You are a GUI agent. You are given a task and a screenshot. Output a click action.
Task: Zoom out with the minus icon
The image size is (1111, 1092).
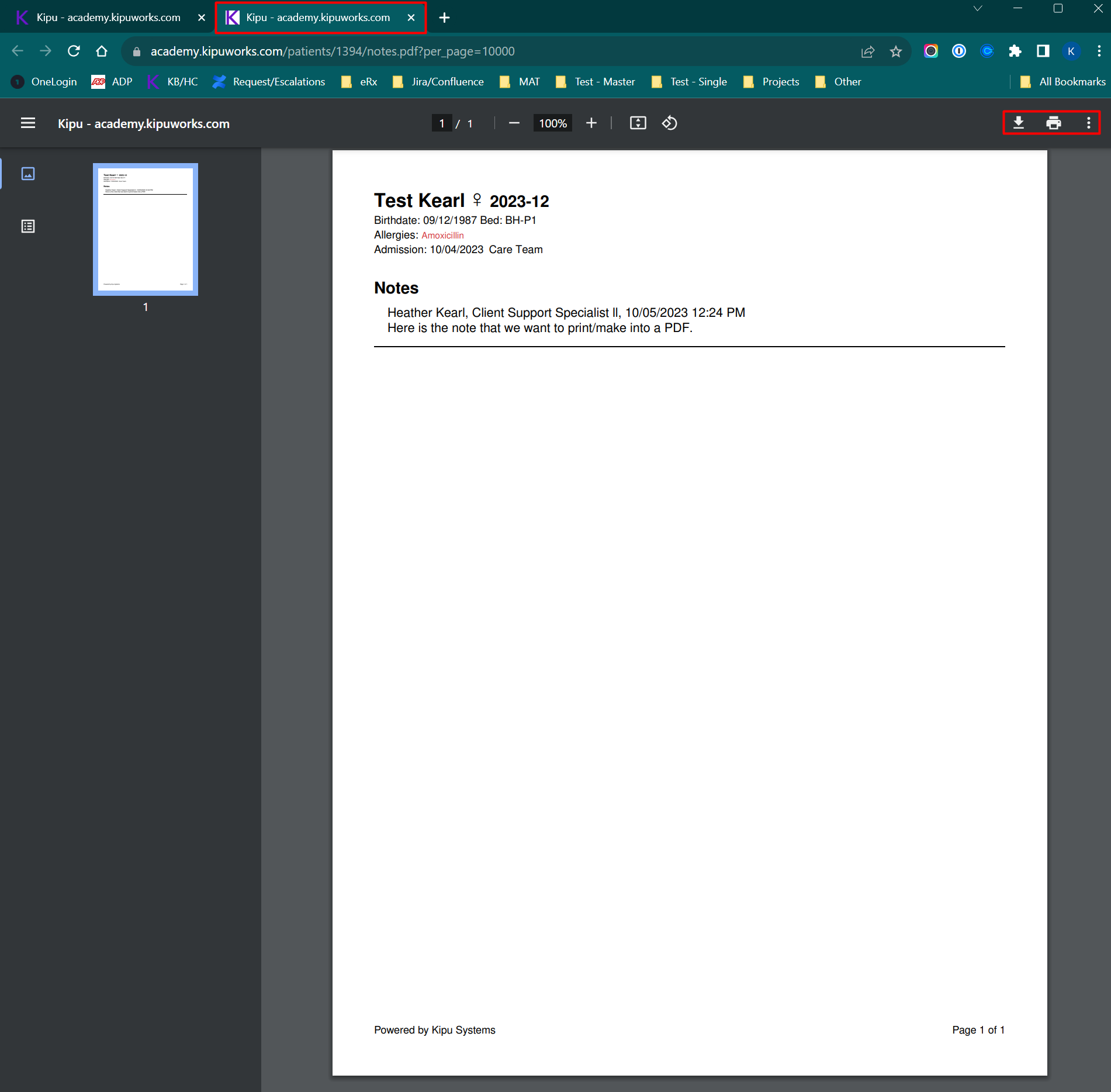(514, 123)
